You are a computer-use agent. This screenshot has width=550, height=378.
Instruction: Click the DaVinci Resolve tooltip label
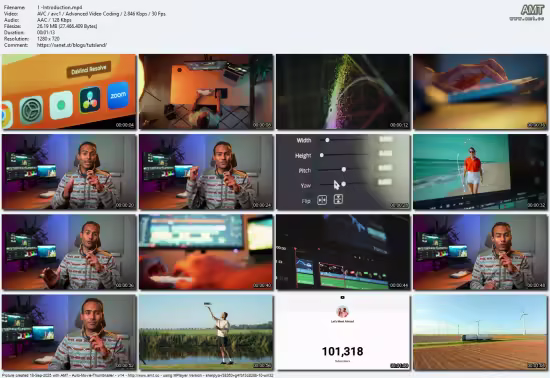(89, 69)
